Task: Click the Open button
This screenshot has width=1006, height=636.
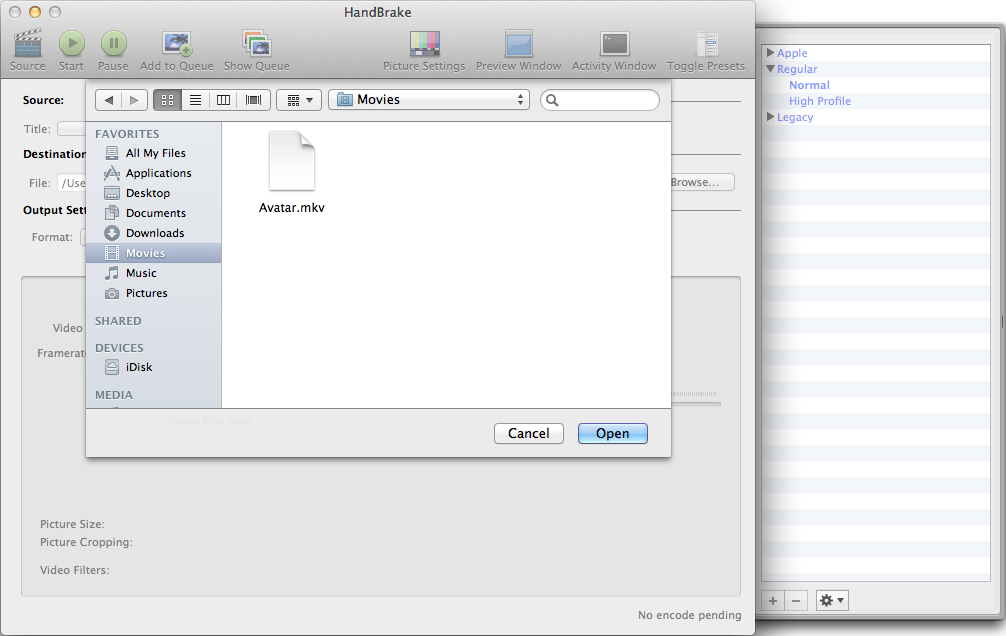Action: click(x=612, y=433)
